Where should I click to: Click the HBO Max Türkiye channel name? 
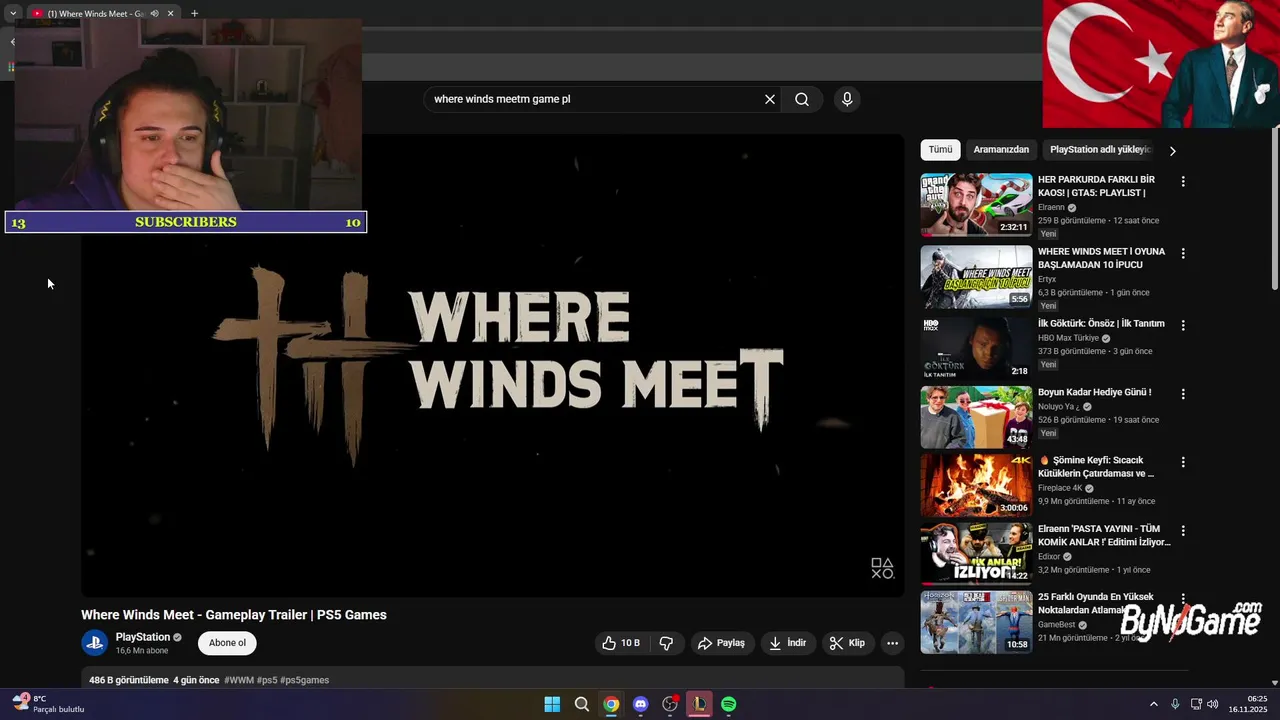tap(1068, 338)
